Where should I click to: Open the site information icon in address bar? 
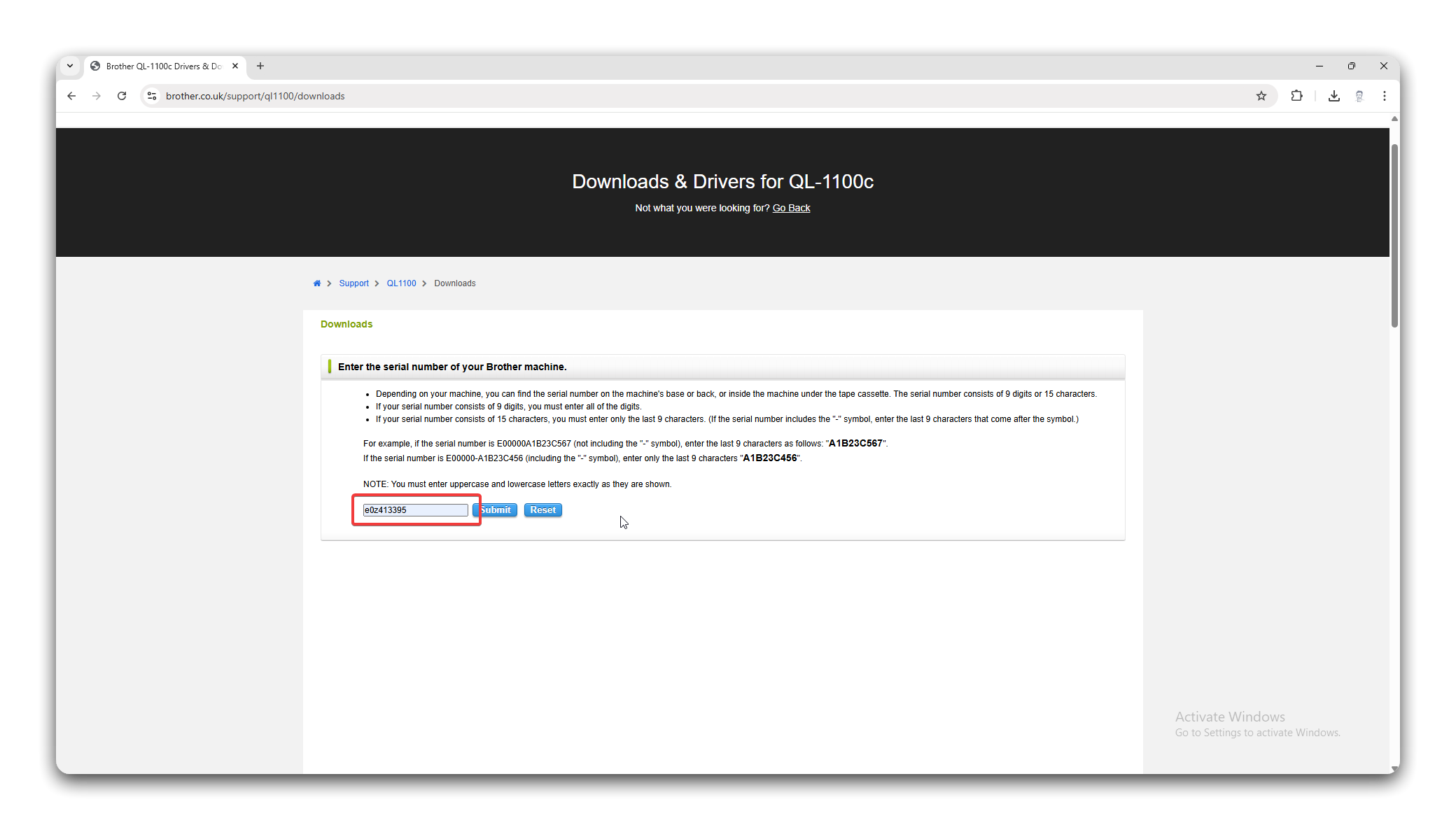(152, 96)
